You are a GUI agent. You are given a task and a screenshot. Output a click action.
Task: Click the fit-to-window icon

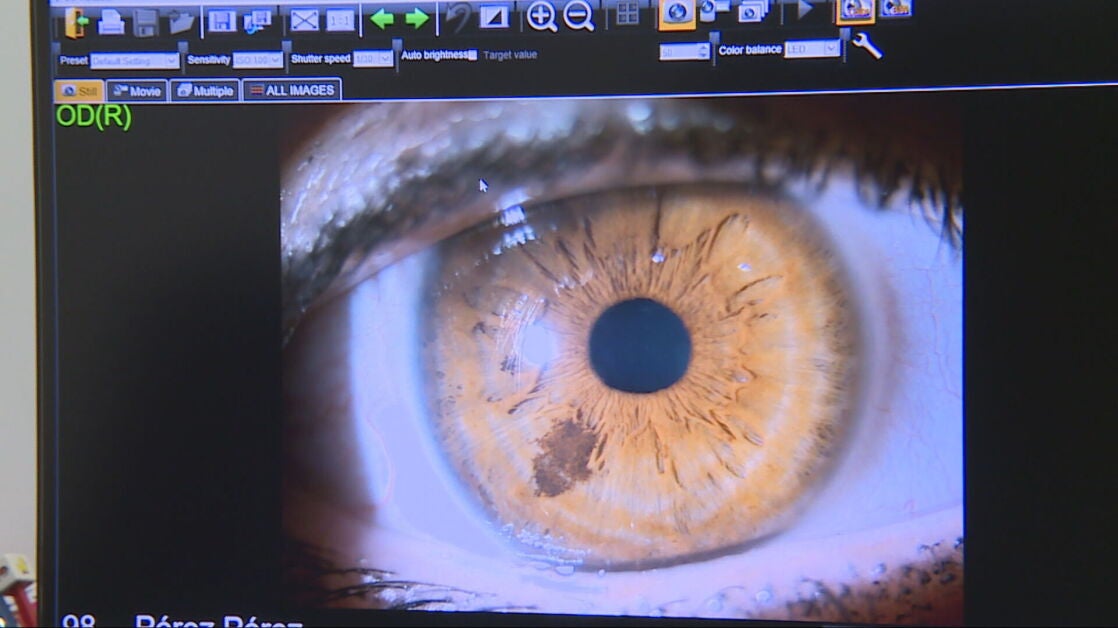(x=304, y=20)
